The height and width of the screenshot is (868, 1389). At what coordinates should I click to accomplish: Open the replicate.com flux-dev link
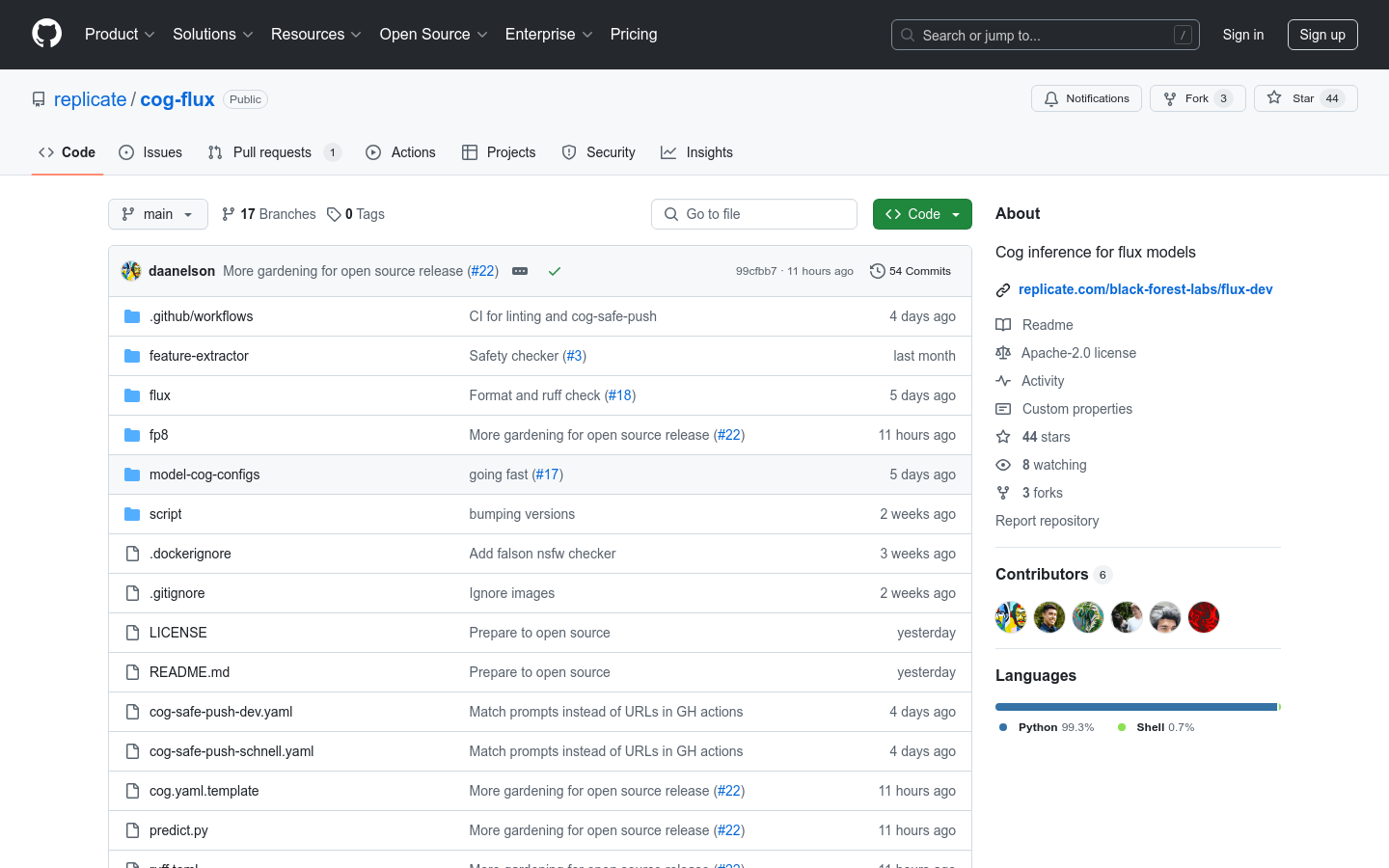[x=1145, y=289]
